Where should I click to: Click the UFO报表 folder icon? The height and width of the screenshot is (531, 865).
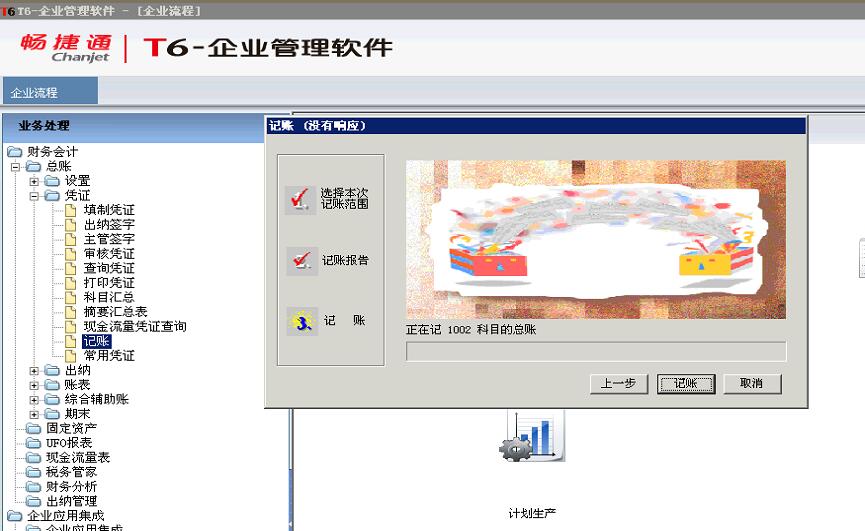pos(34,443)
